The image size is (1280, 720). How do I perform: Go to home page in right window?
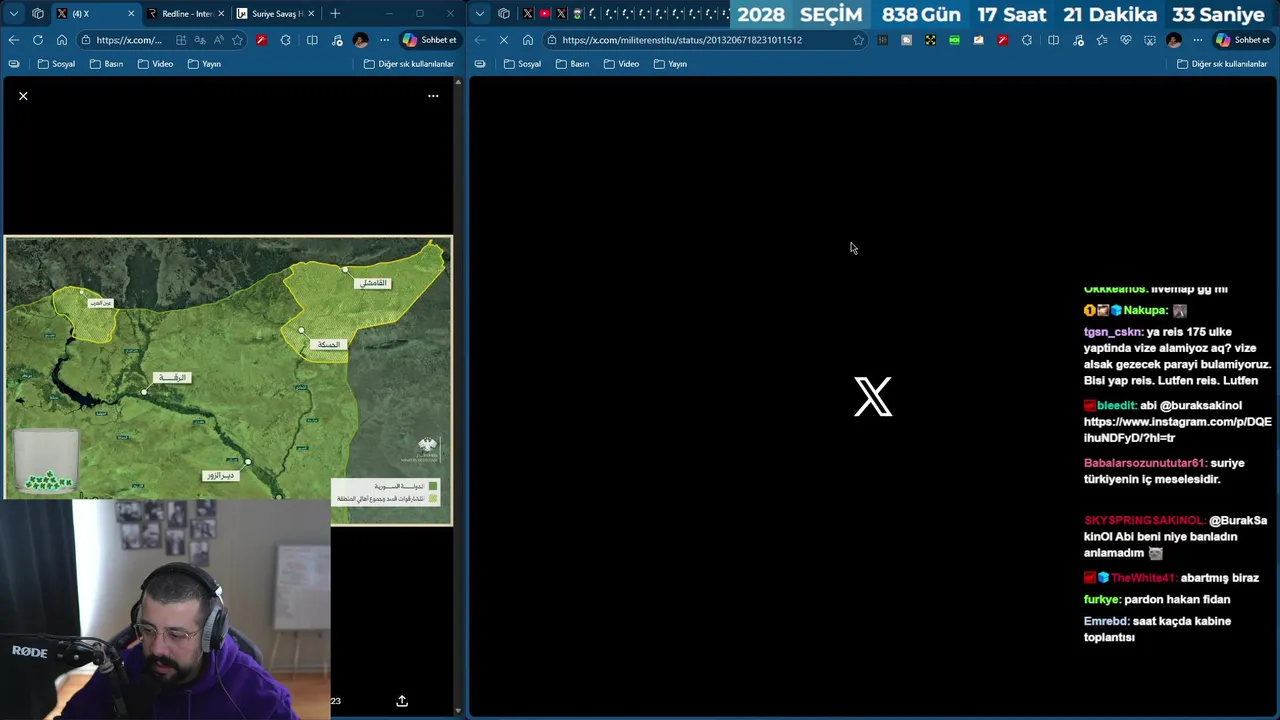coord(528,40)
